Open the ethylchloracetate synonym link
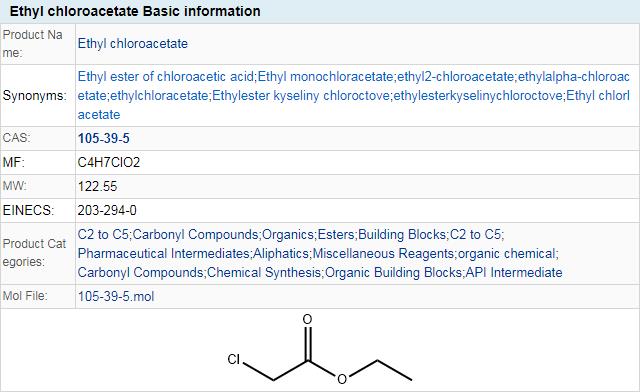The height and width of the screenshot is (392, 640). click(159, 96)
